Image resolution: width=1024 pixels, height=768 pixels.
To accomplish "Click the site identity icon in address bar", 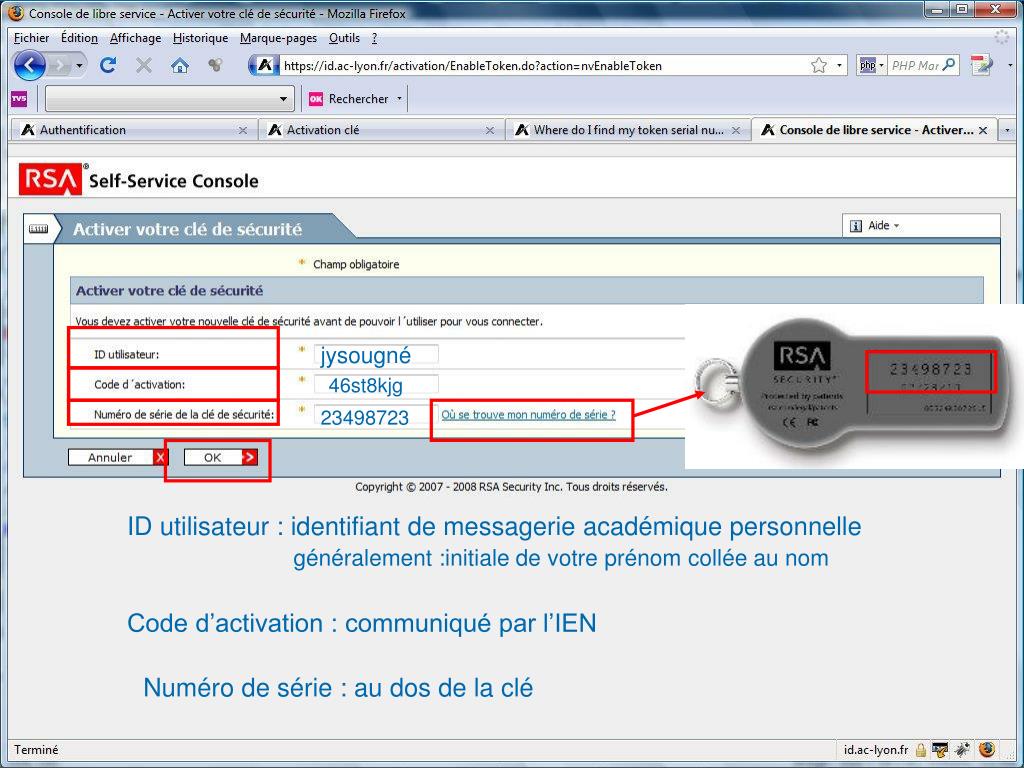I will 264,65.
